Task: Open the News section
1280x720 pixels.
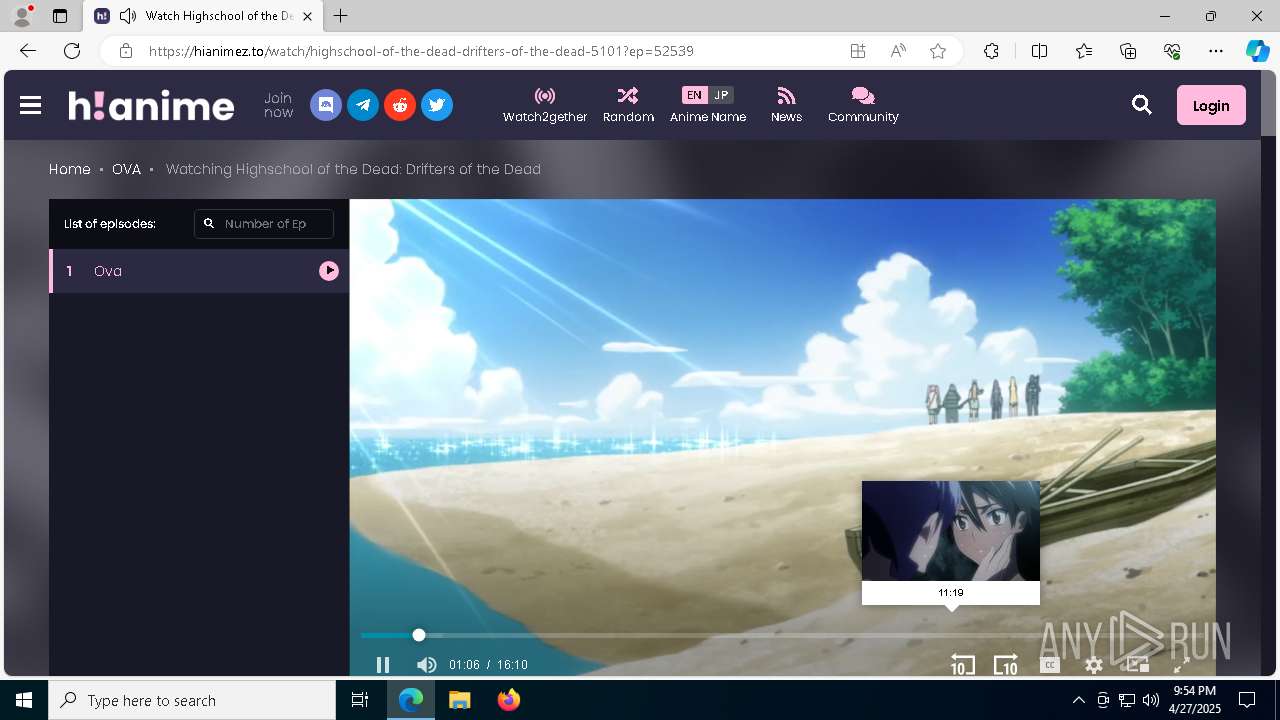Action: click(x=786, y=105)
